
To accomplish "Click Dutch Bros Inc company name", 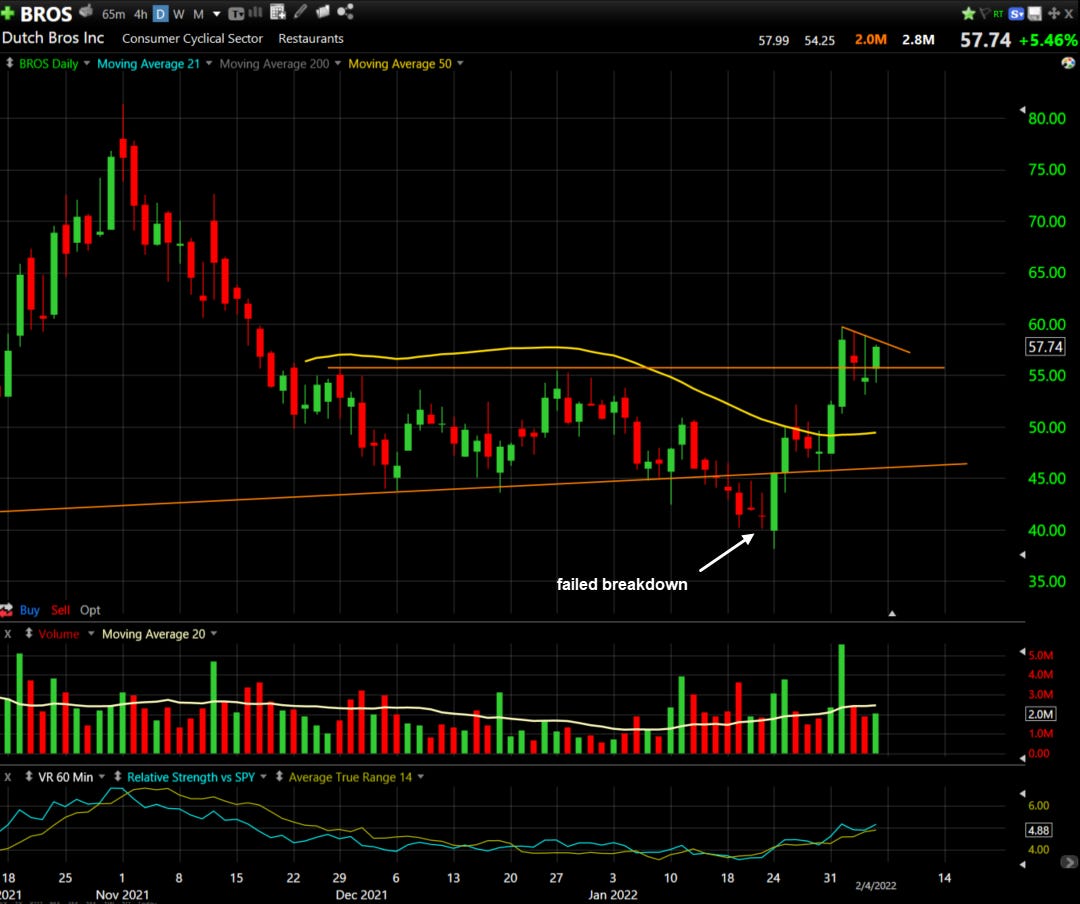I will click(52, 38).
